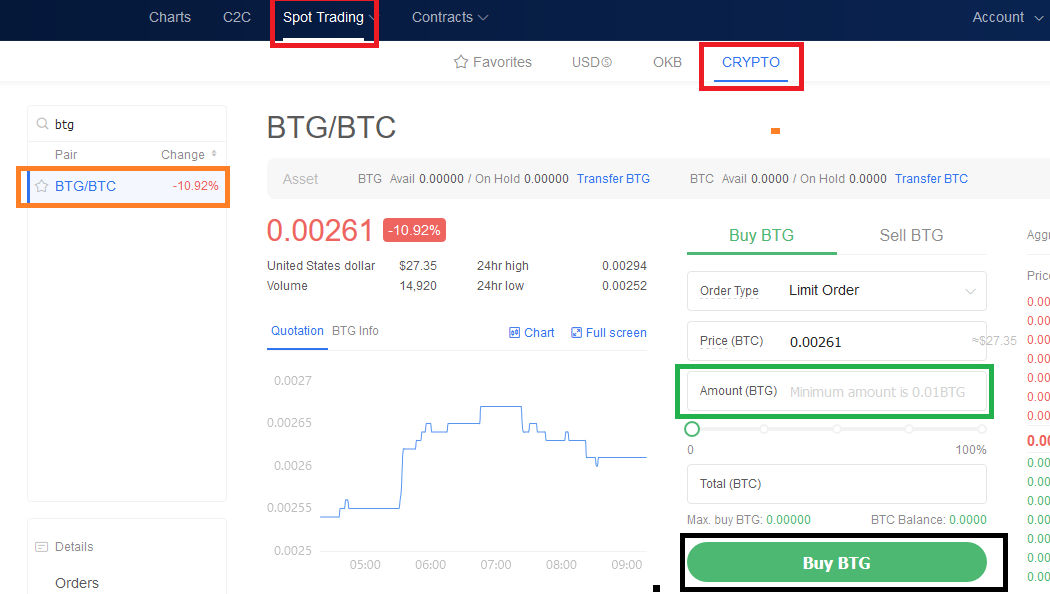
Task: Set the amount slider to 100% mark
Action: [x=982, y=429]
